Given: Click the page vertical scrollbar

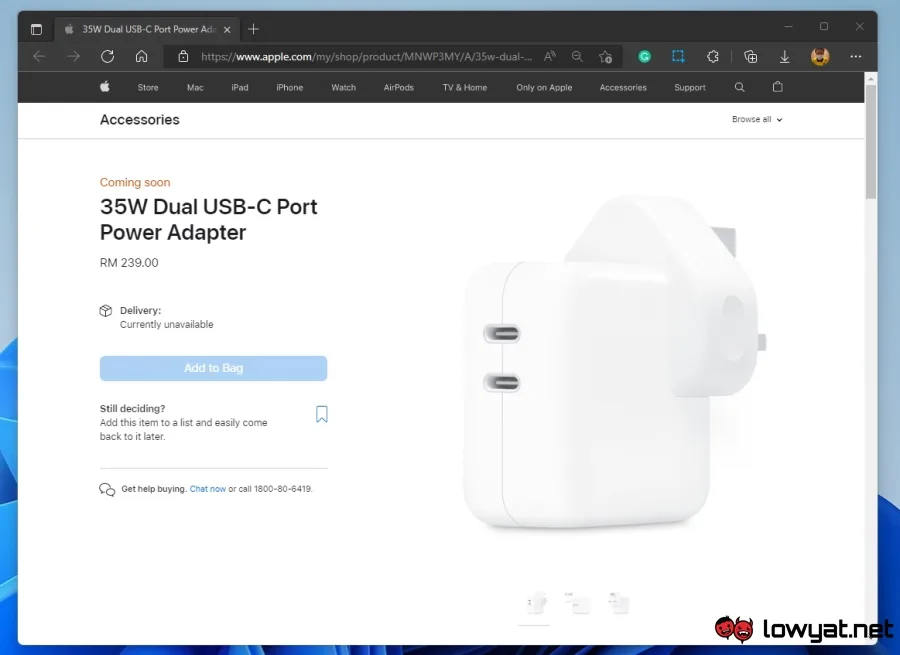Looking at the screenshot, I should click(871, 141).
